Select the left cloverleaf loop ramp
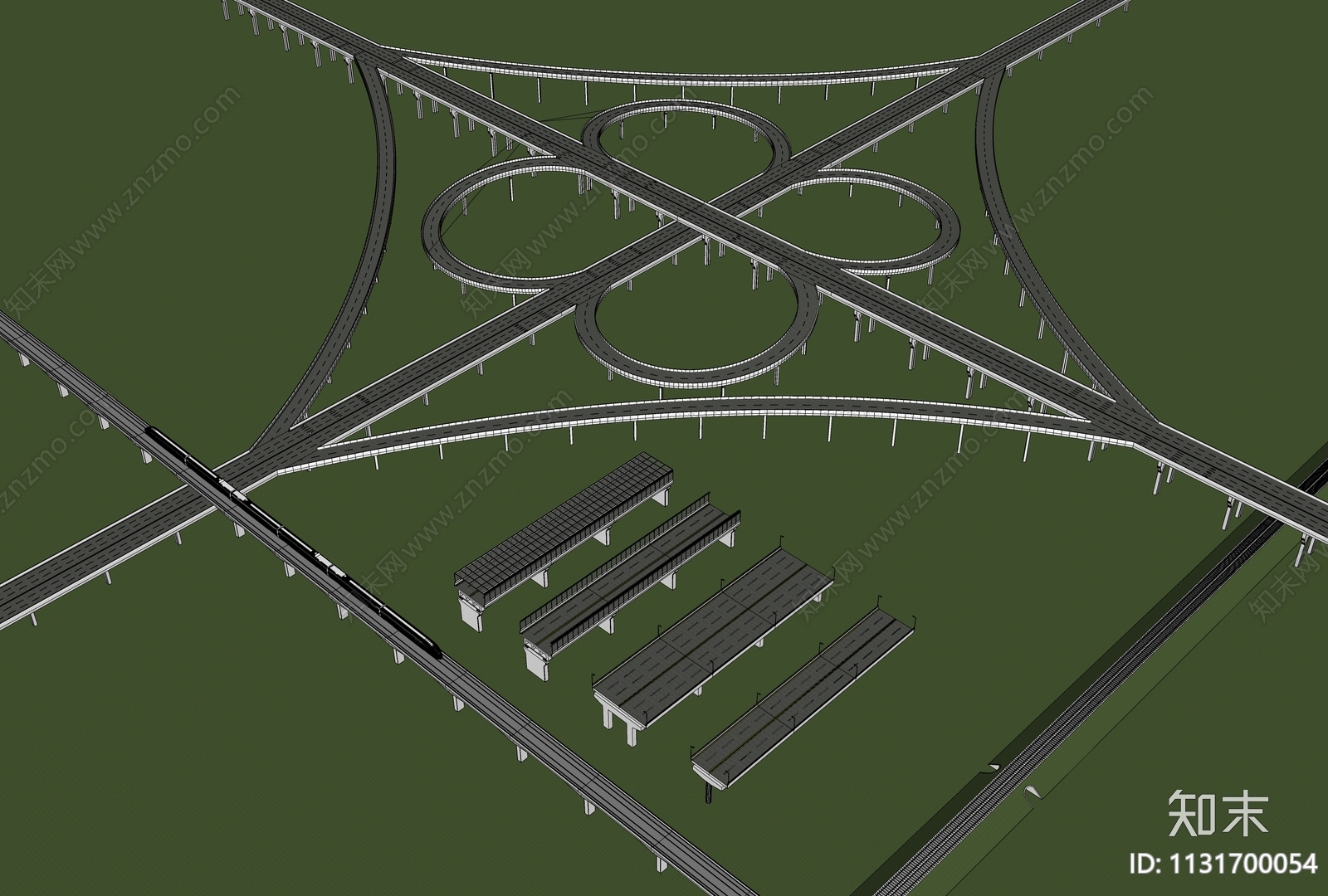This screenshot has height=896, width=1328. [x=513, y=224]
